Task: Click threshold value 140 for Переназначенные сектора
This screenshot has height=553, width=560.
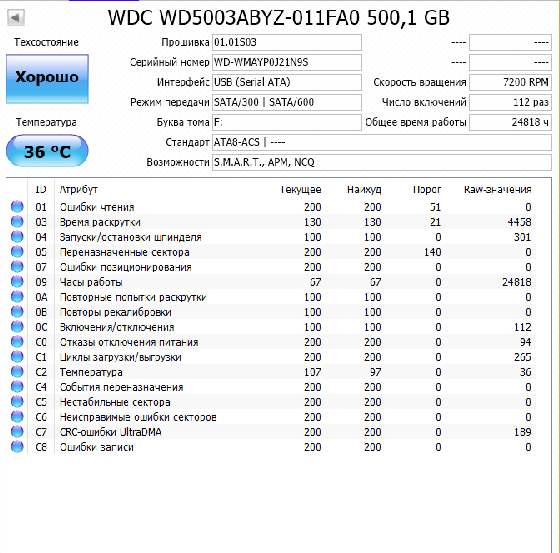Action: click(x=432, y=252)
